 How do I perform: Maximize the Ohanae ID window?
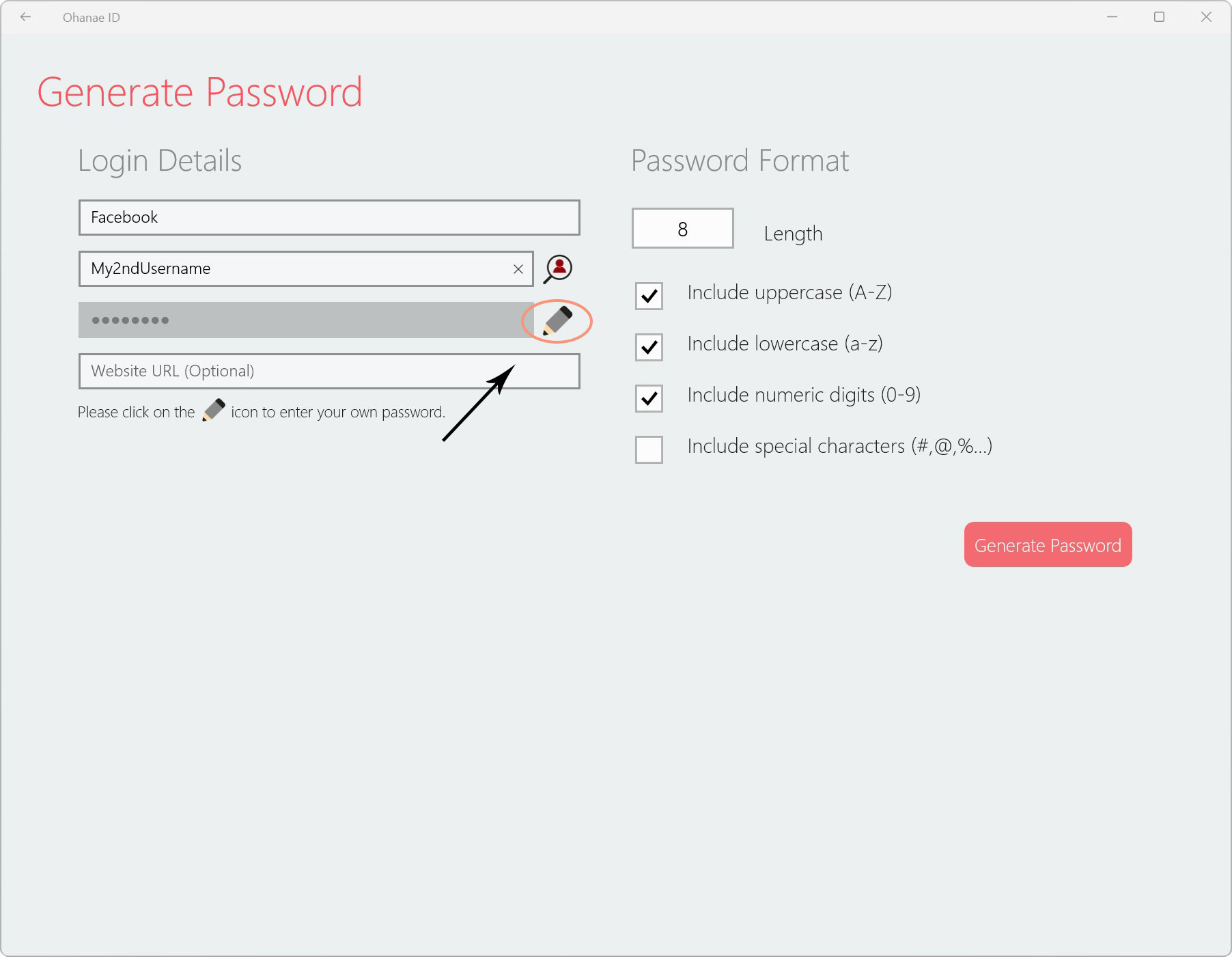(1159, 17)
